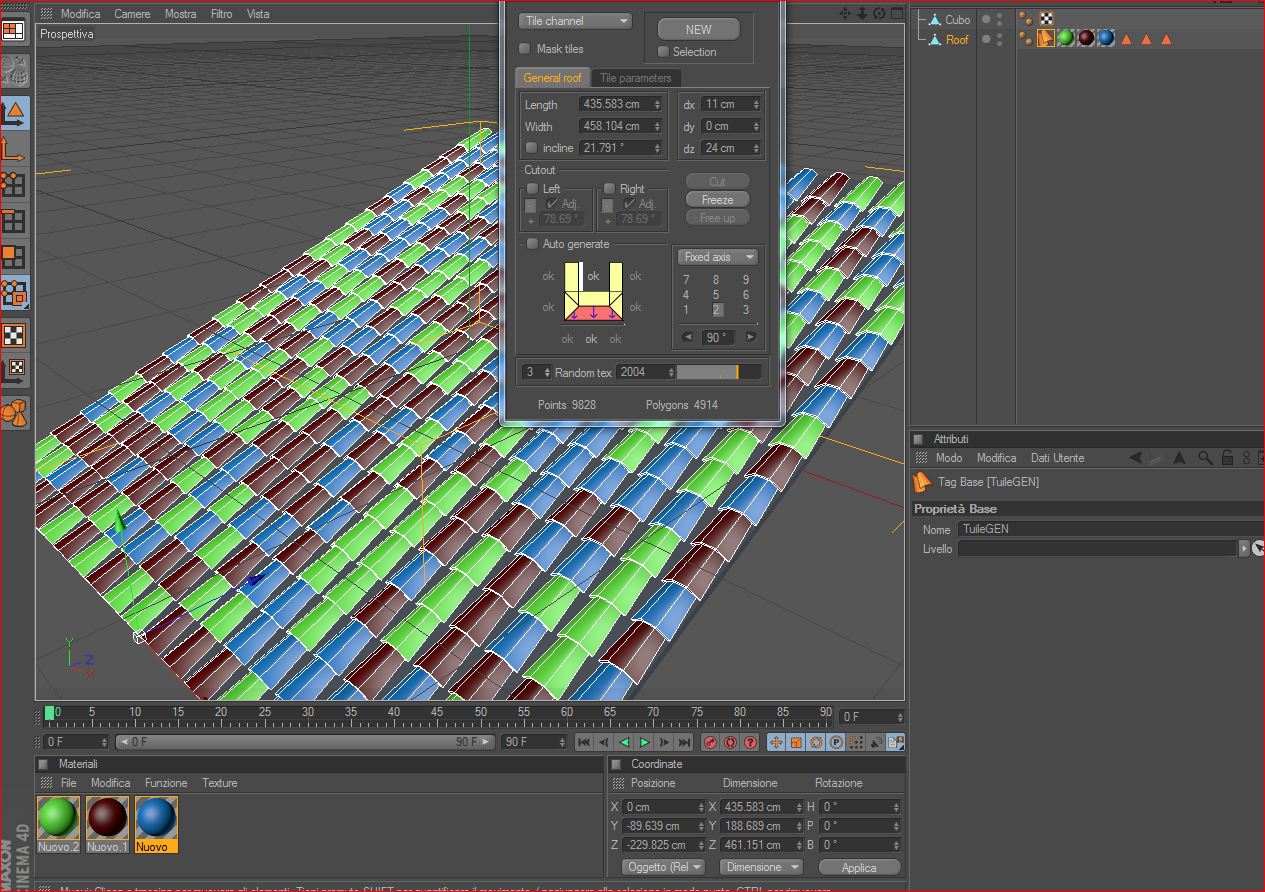Screen dimensions: 1265x892
Task: Go to the start of the animation
Action: click(x=584, y=742)
